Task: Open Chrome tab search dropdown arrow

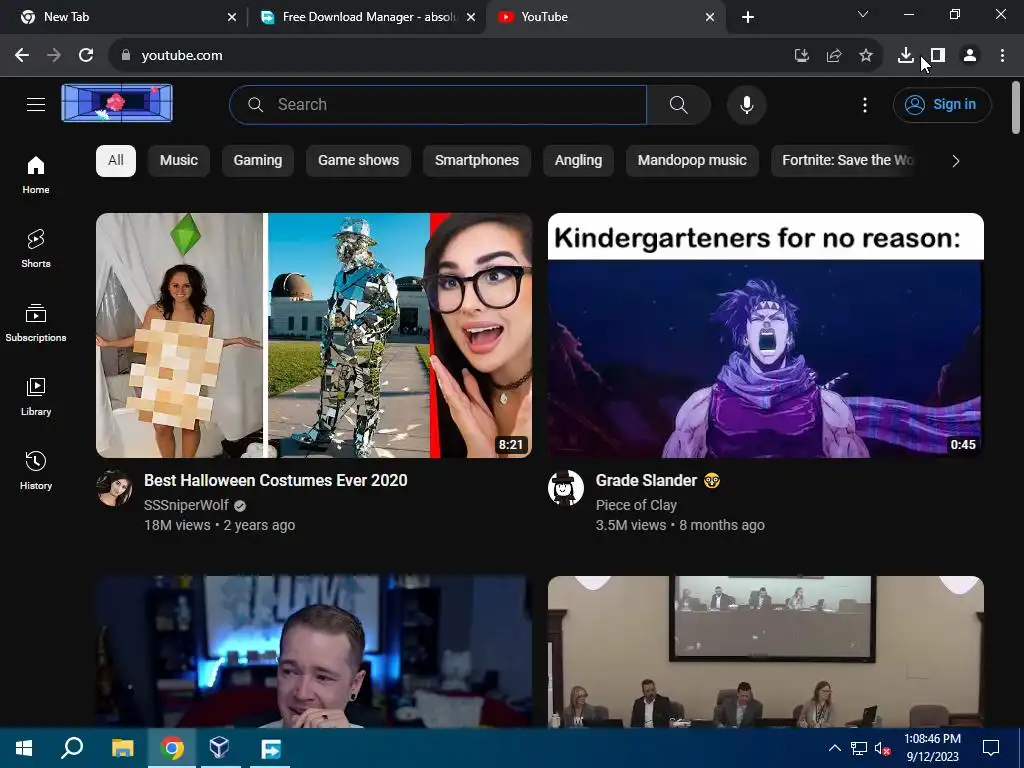Action: pyautogui.click(x=863, y=14)
